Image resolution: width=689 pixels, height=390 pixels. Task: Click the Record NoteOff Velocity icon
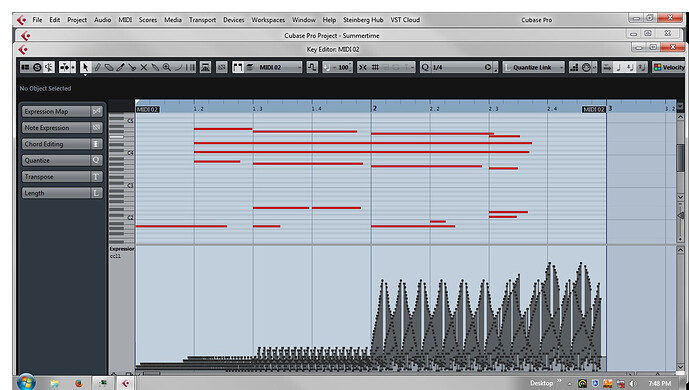click(x=642, y=67)
